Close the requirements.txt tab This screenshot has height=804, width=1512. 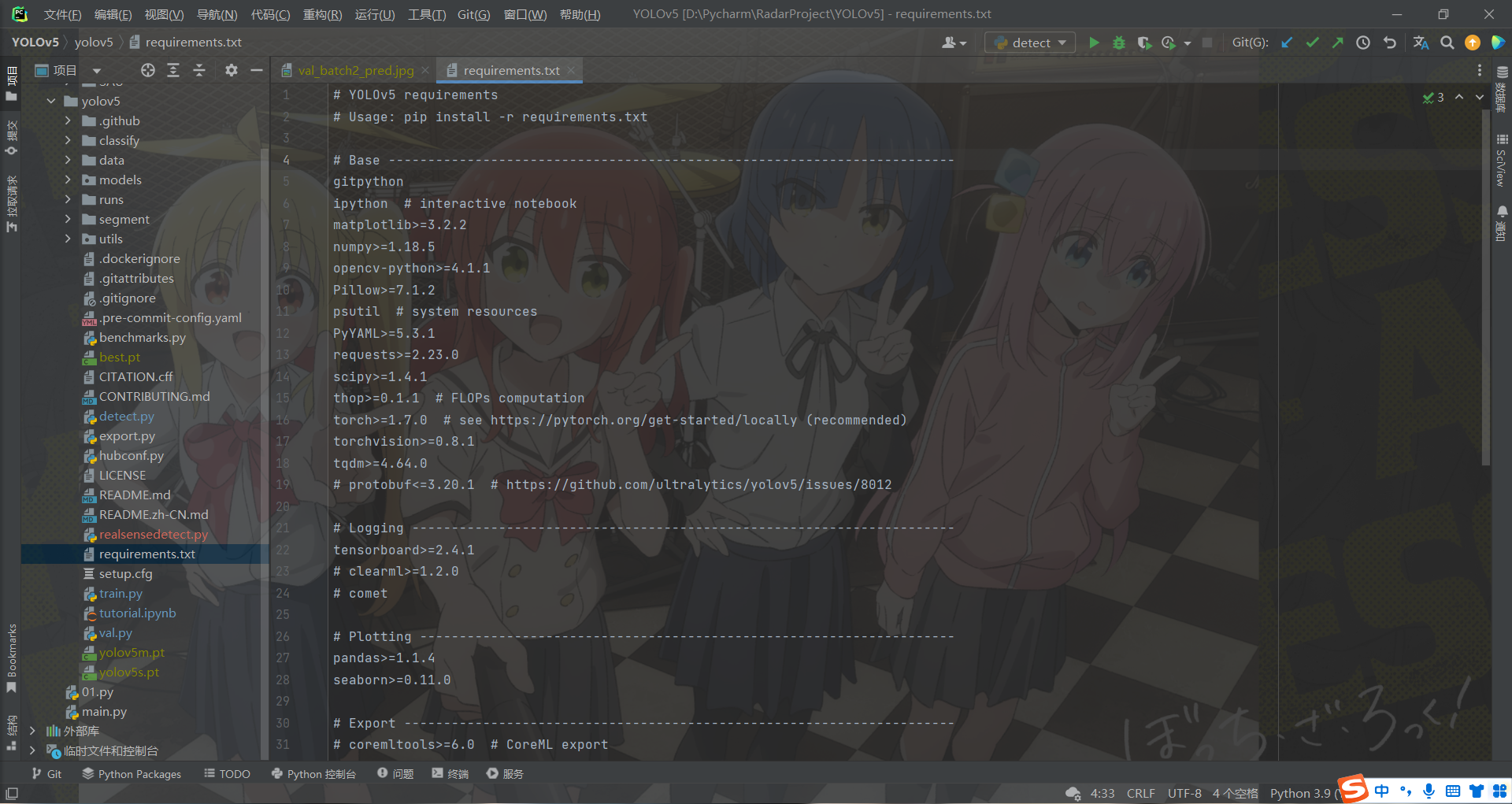(571, 70)
